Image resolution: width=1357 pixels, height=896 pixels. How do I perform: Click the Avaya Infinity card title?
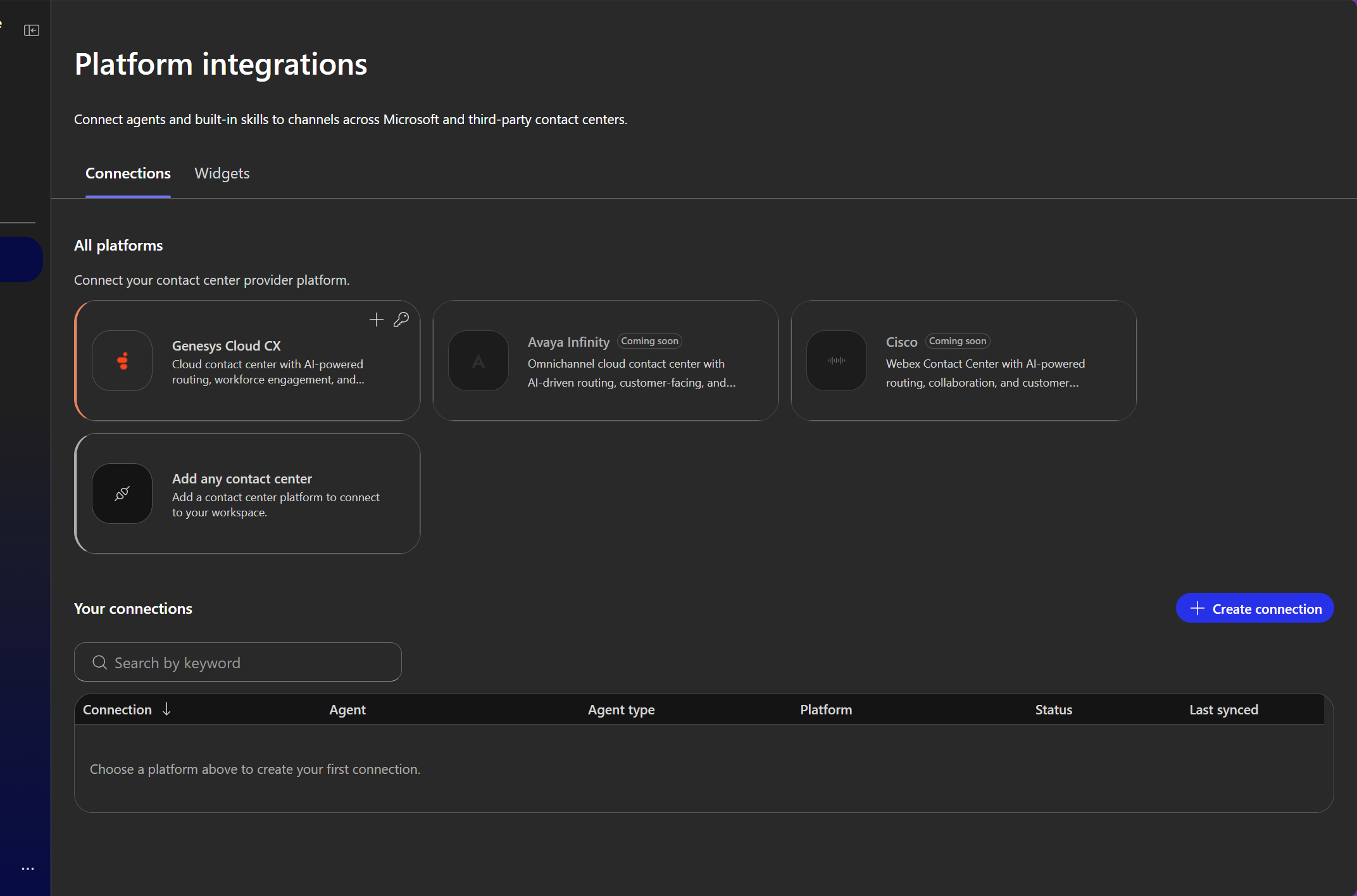568,342
